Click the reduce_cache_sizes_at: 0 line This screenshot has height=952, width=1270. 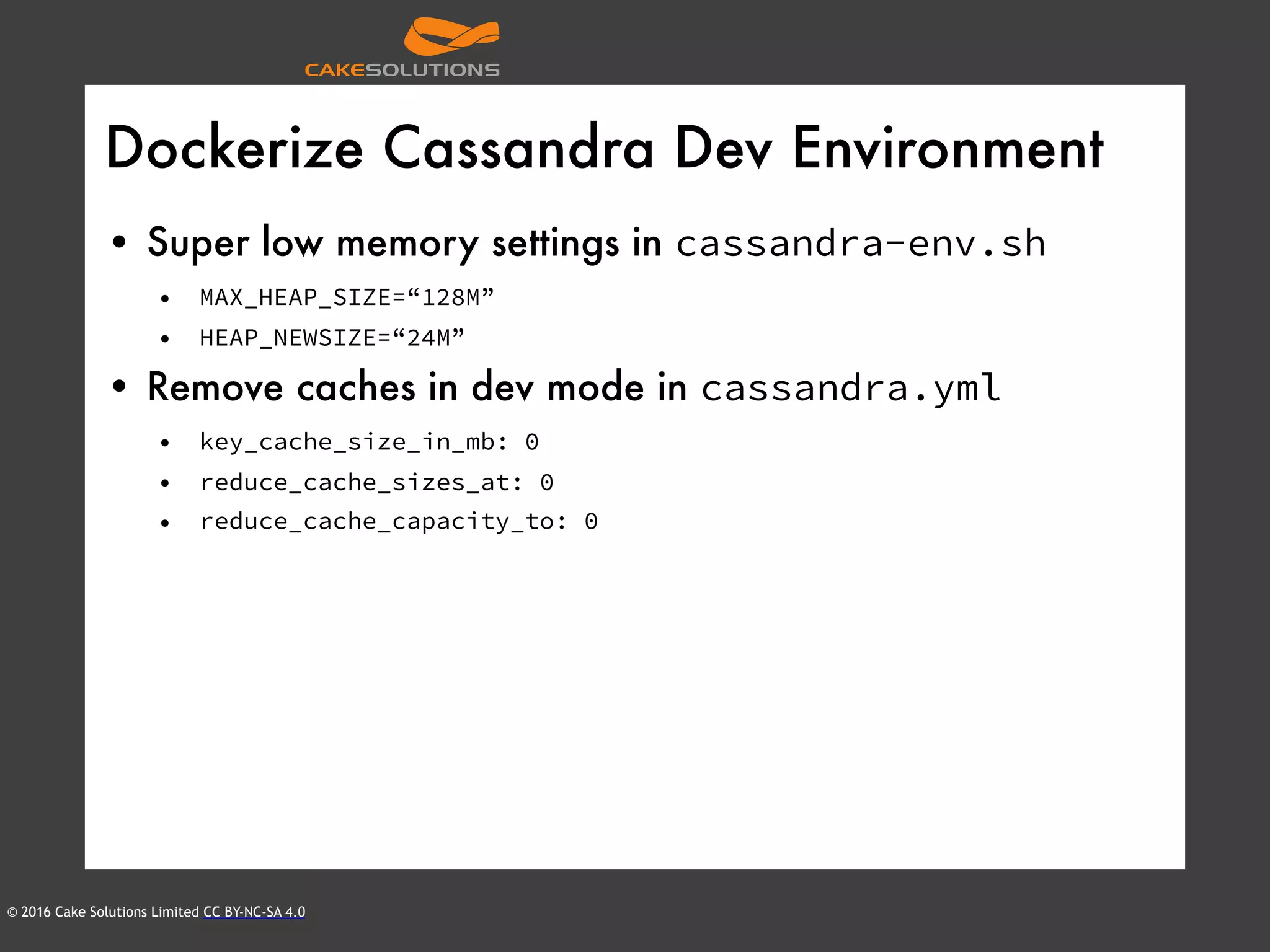(376, 482)
